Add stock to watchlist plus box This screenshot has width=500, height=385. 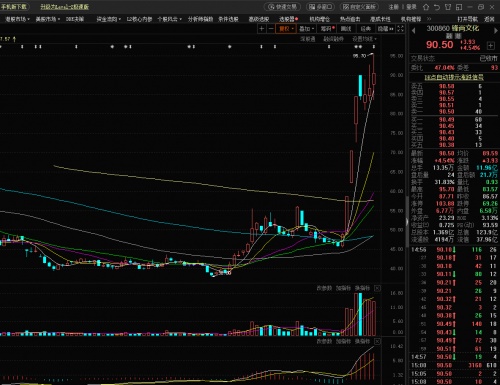point(490,45)
